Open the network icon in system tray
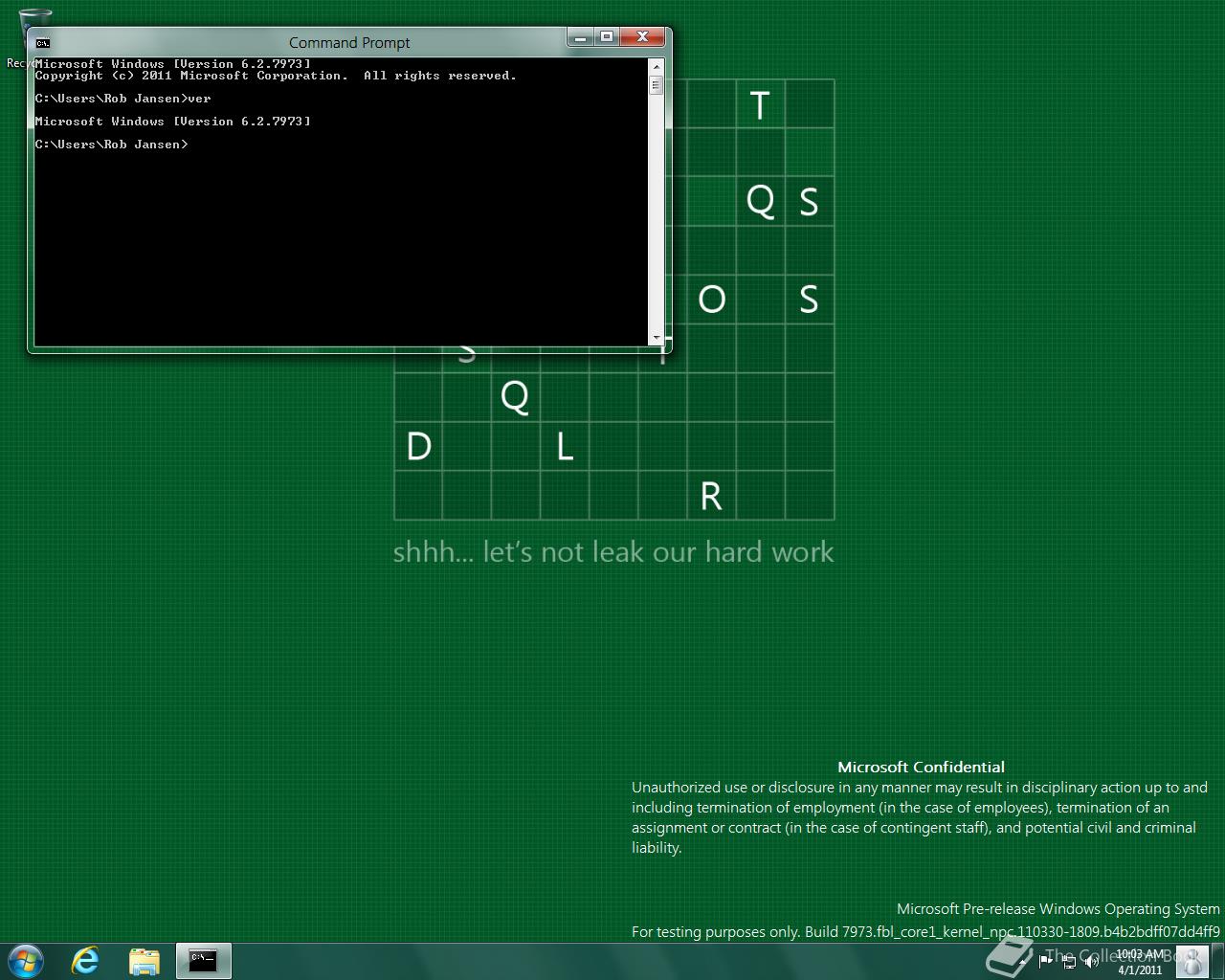 coord(1069,961)
